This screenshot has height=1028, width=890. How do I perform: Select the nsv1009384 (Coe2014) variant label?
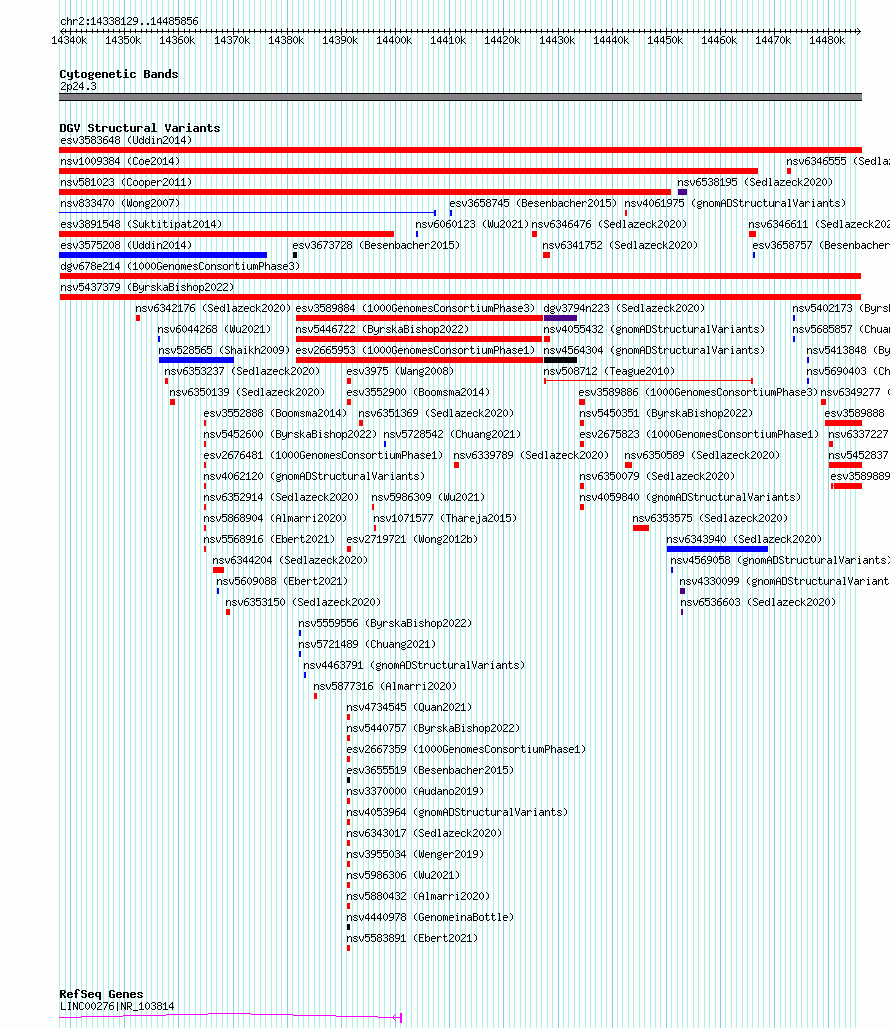tap(120, 161)
